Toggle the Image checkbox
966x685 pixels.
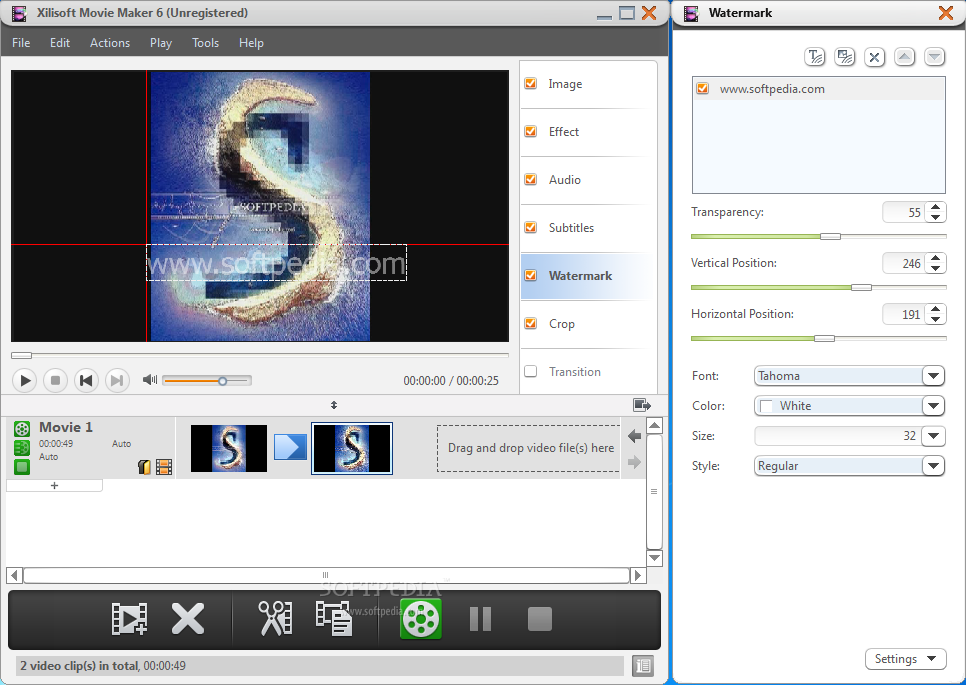pos(530,83)
